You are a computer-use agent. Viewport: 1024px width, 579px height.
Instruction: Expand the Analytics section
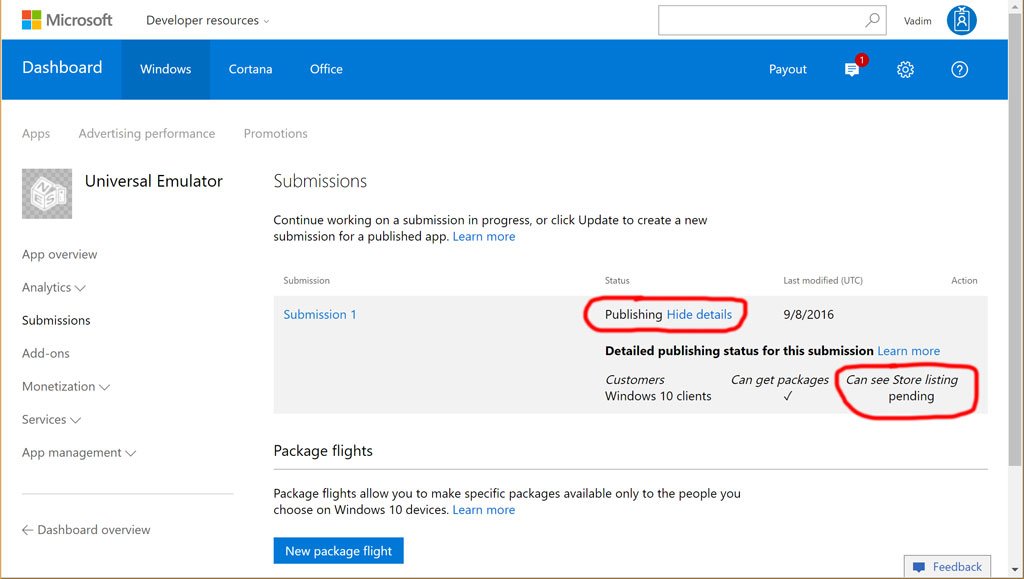pyautogui.click(x=54, y=287)
